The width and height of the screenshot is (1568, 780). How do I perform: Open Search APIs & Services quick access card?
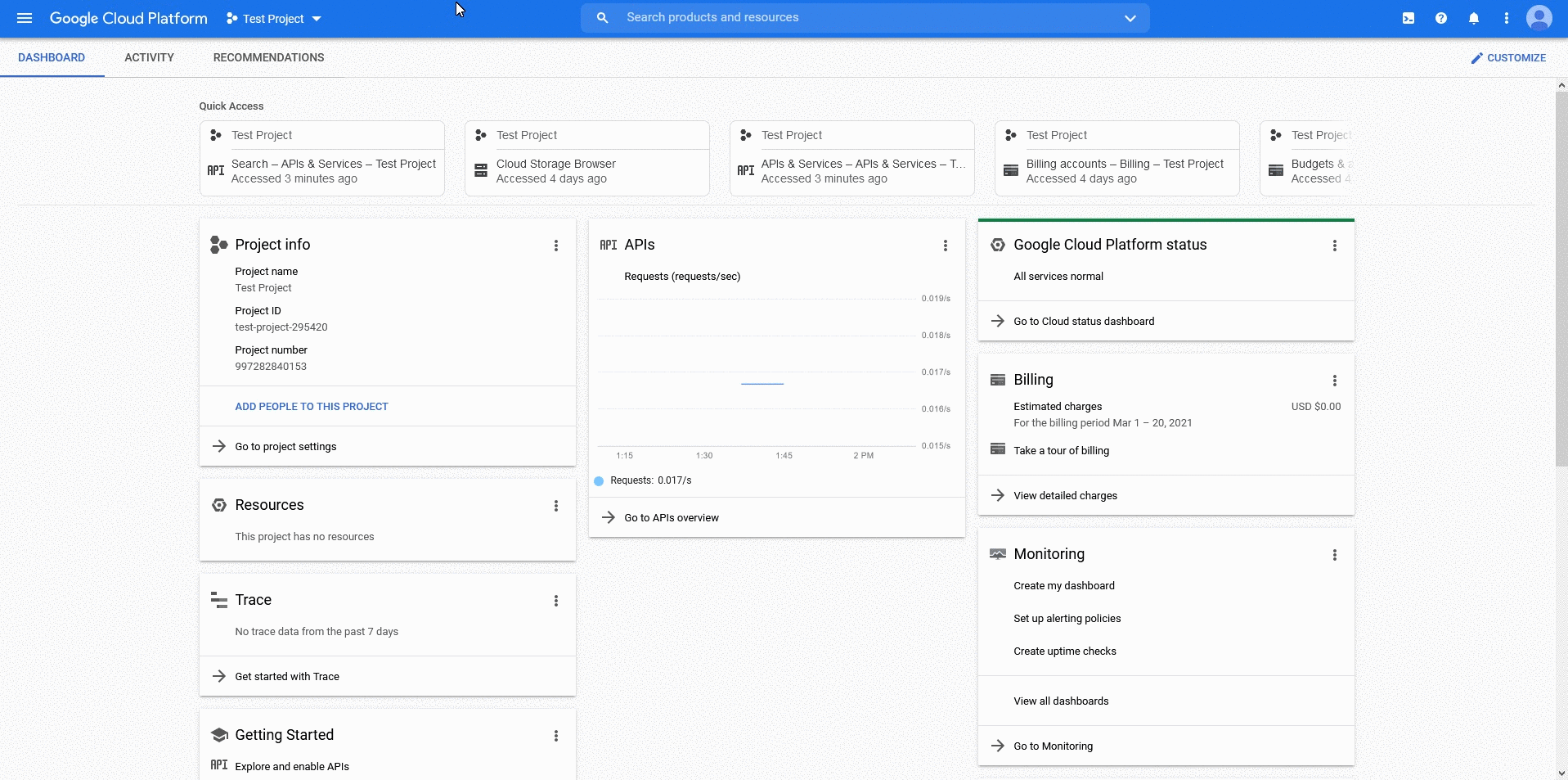[x=322, y=159]
